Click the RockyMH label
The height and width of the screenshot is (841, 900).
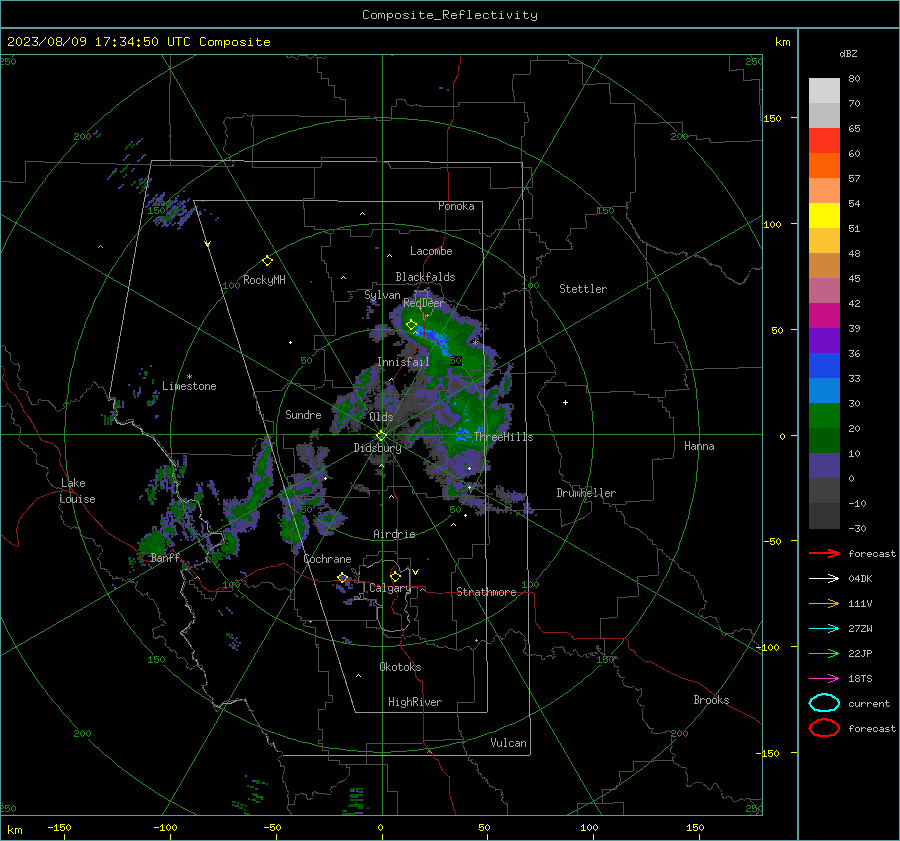point(264,280)
